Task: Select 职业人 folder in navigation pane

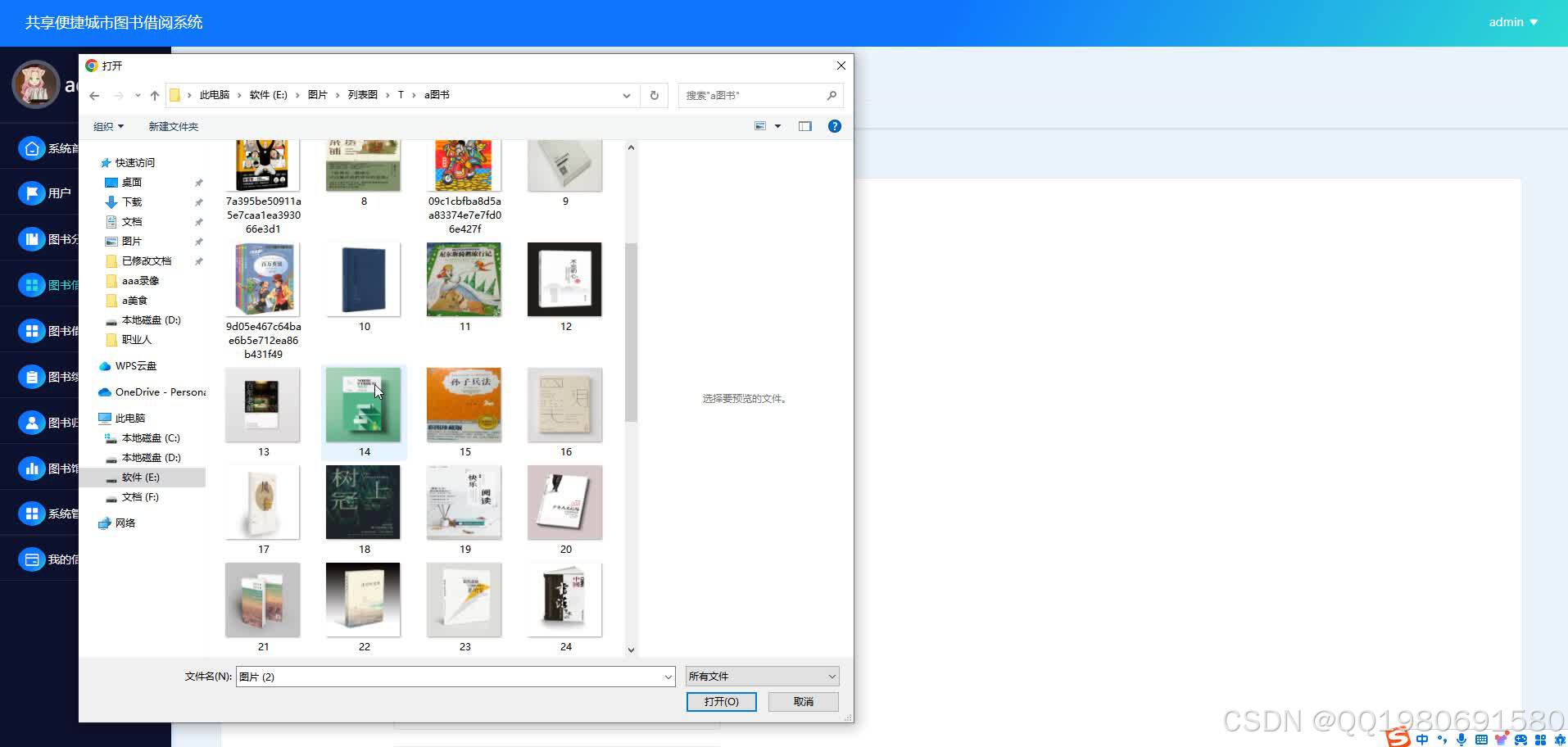Action: 136,340
